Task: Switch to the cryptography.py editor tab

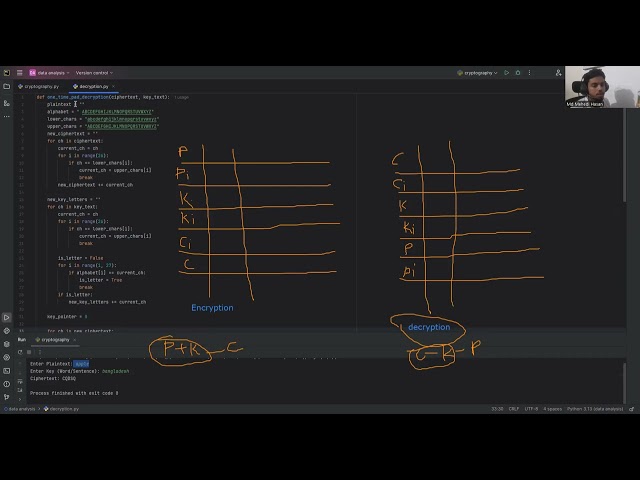Action: [38, 87]
